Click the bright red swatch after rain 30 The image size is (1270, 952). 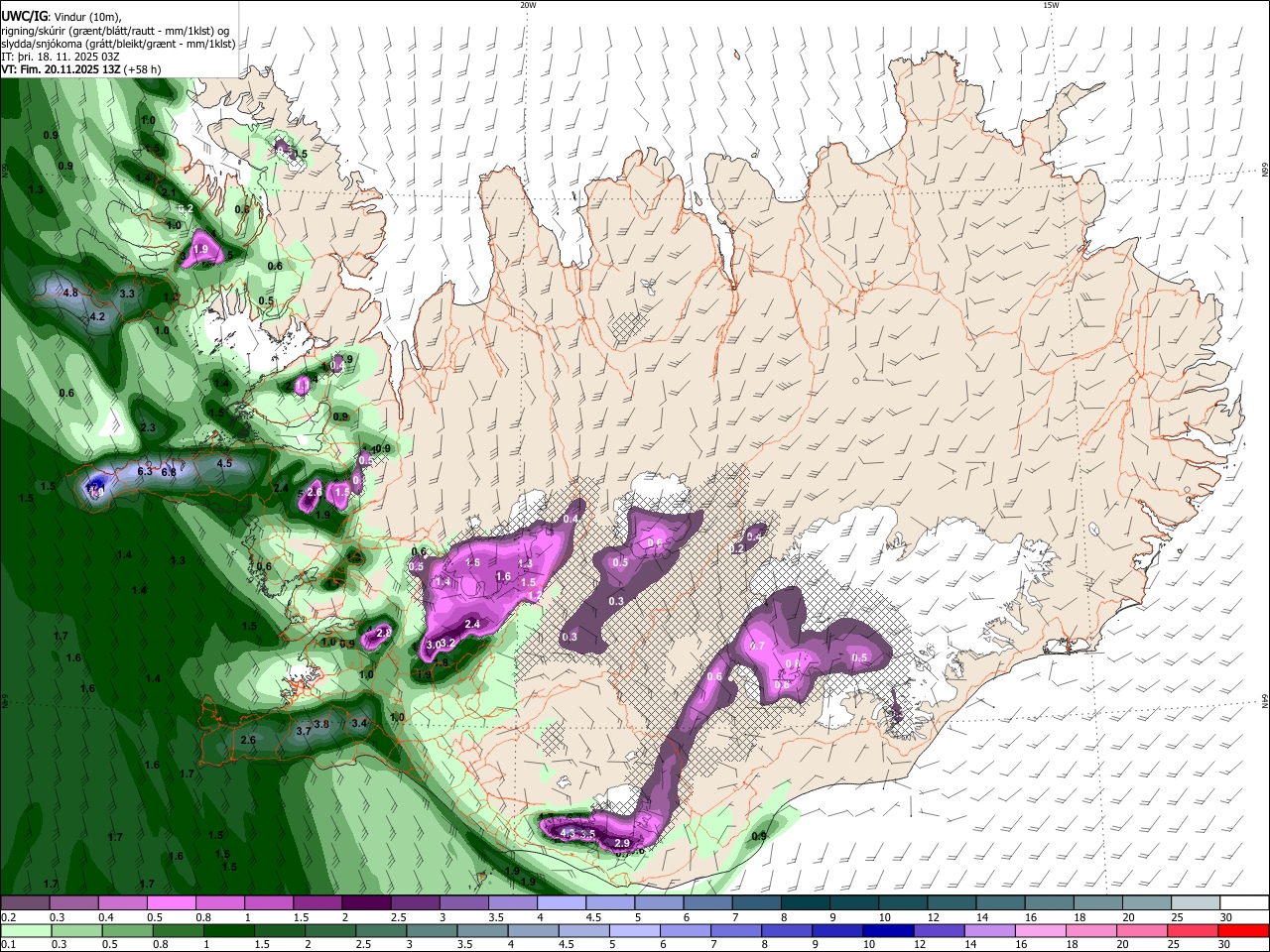click(1243, 930)
